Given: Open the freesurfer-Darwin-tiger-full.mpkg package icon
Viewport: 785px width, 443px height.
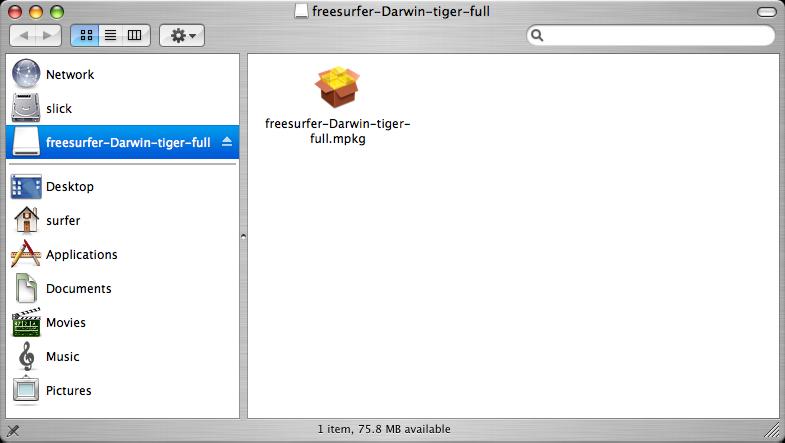Looking at the screenshot, I should click(338, 88).
